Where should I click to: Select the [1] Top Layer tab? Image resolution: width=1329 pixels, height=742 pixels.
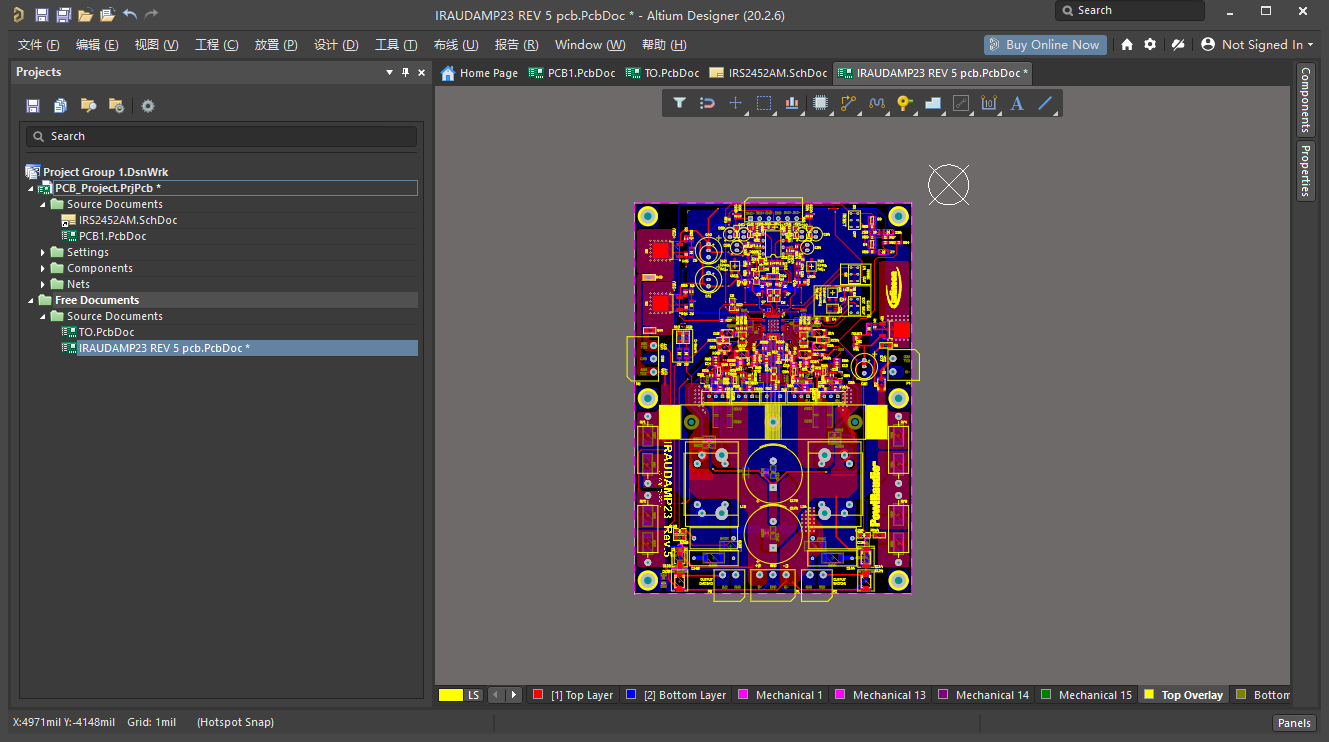(574, 695)
